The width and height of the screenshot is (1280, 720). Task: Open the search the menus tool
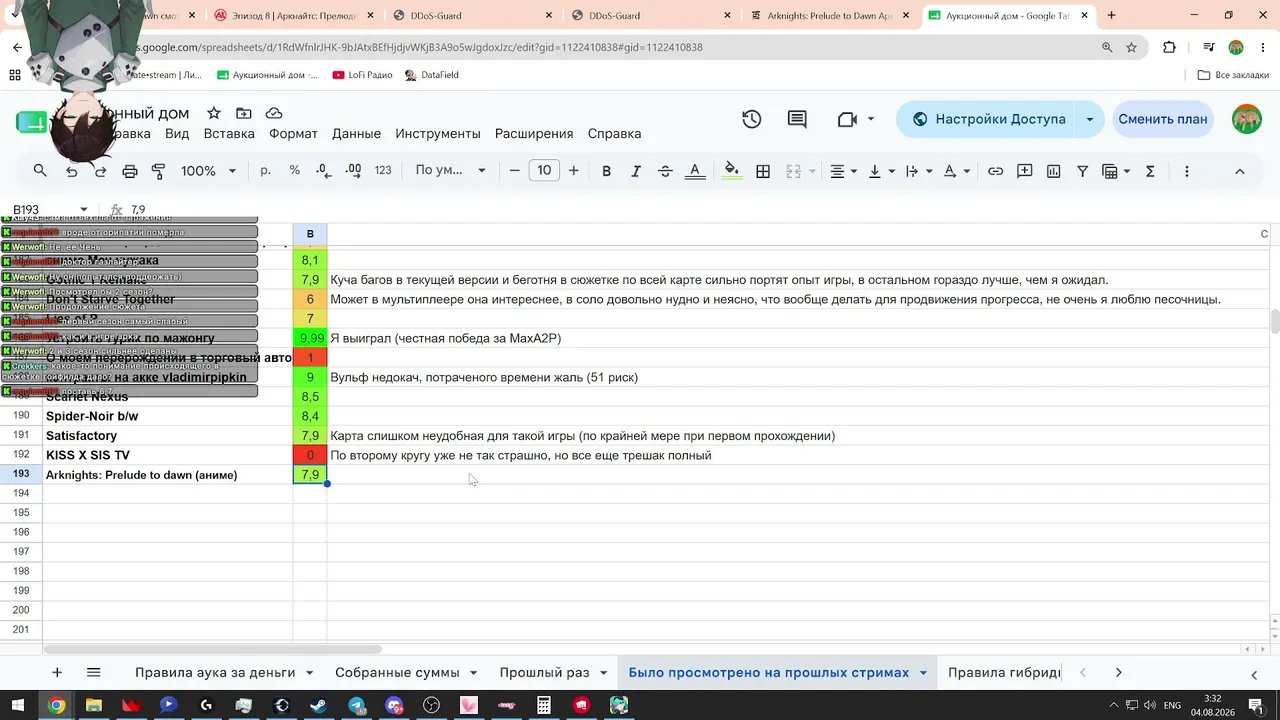coord(40,171)
